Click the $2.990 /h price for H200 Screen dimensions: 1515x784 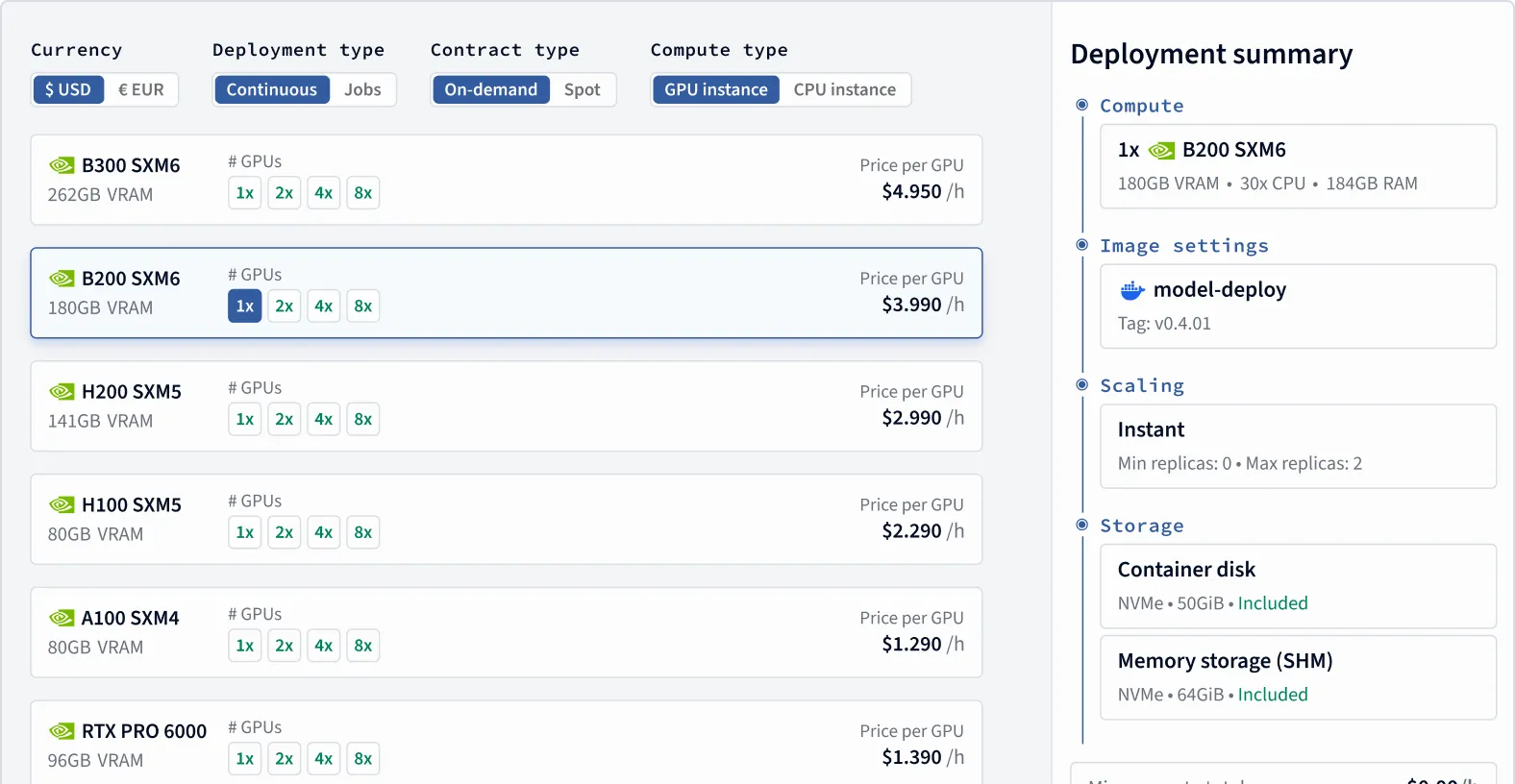point(923,418)
